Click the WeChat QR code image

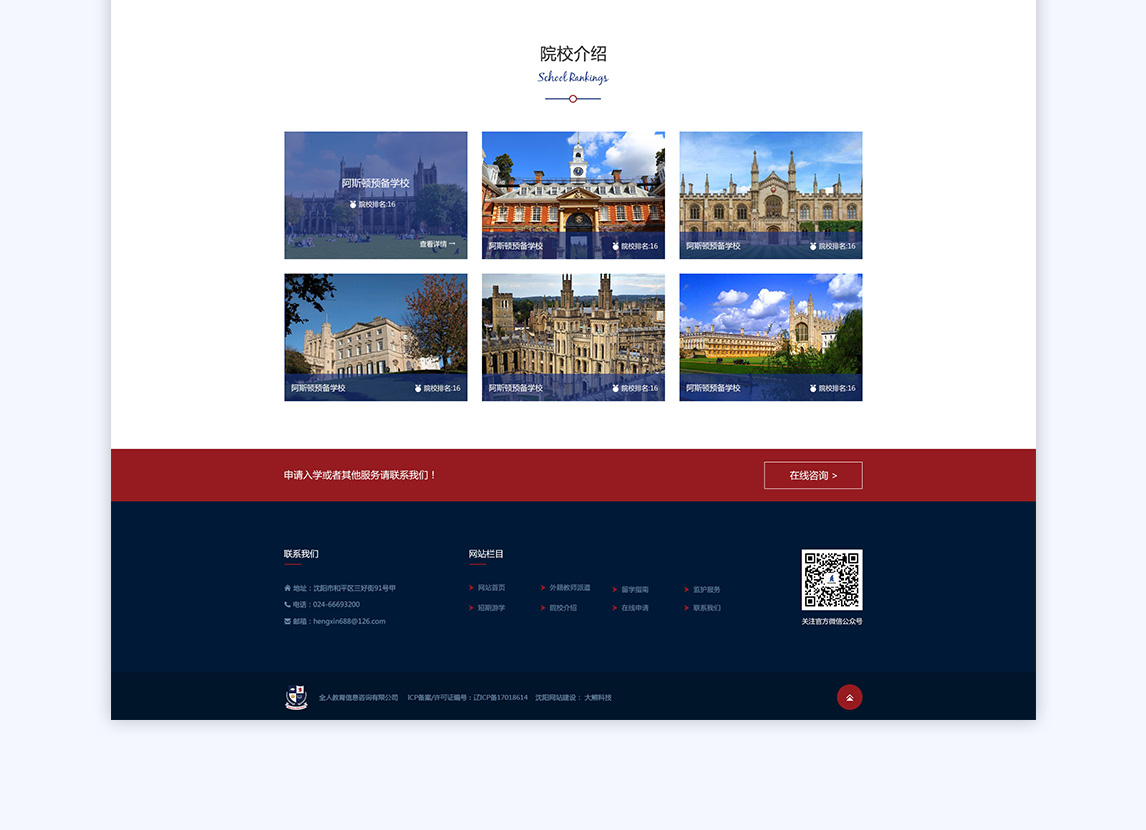tap(831, 579)
